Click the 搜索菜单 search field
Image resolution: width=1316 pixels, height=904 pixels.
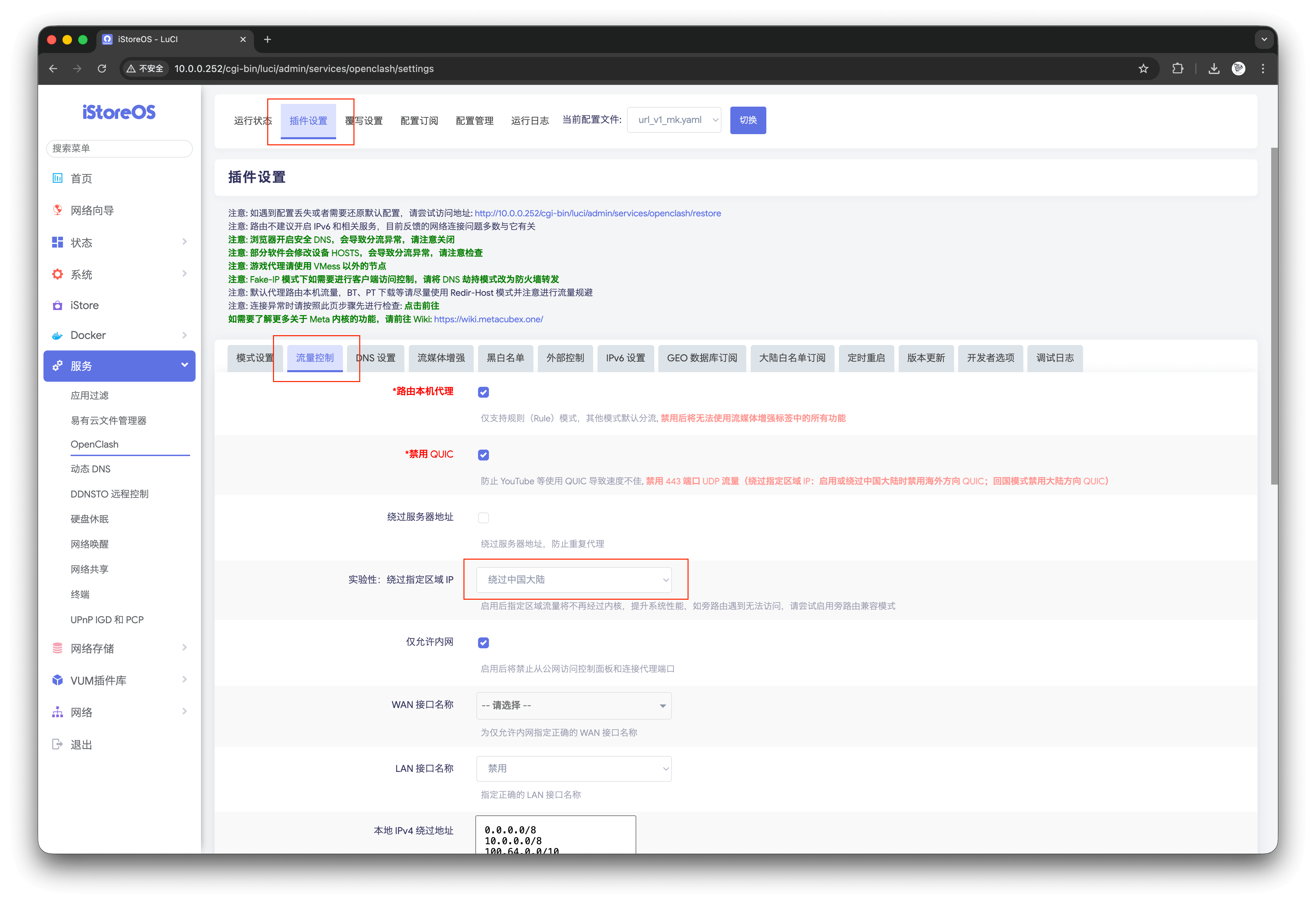point(120,148)
